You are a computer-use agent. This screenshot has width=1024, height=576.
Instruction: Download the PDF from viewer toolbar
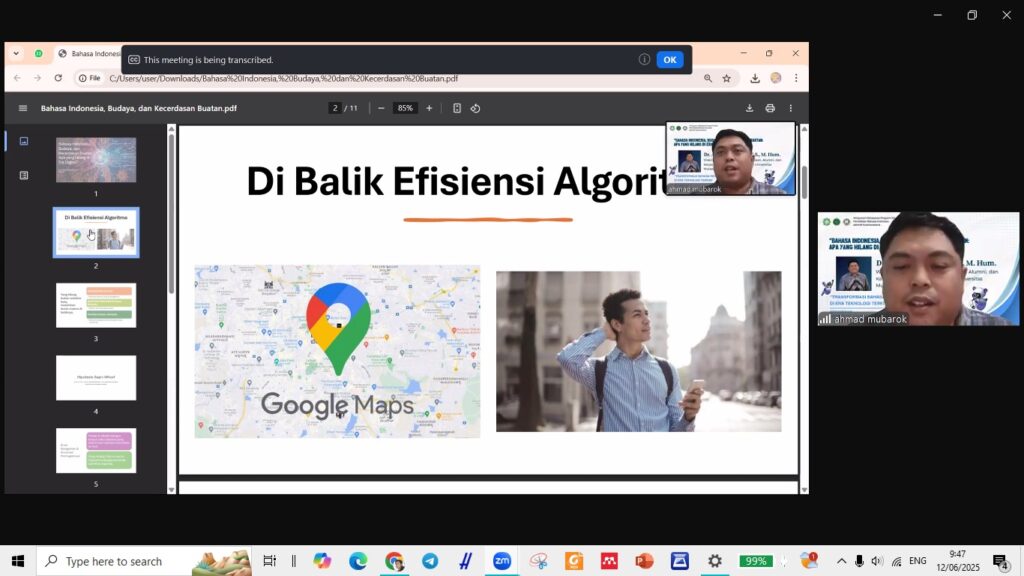point(750,108)
